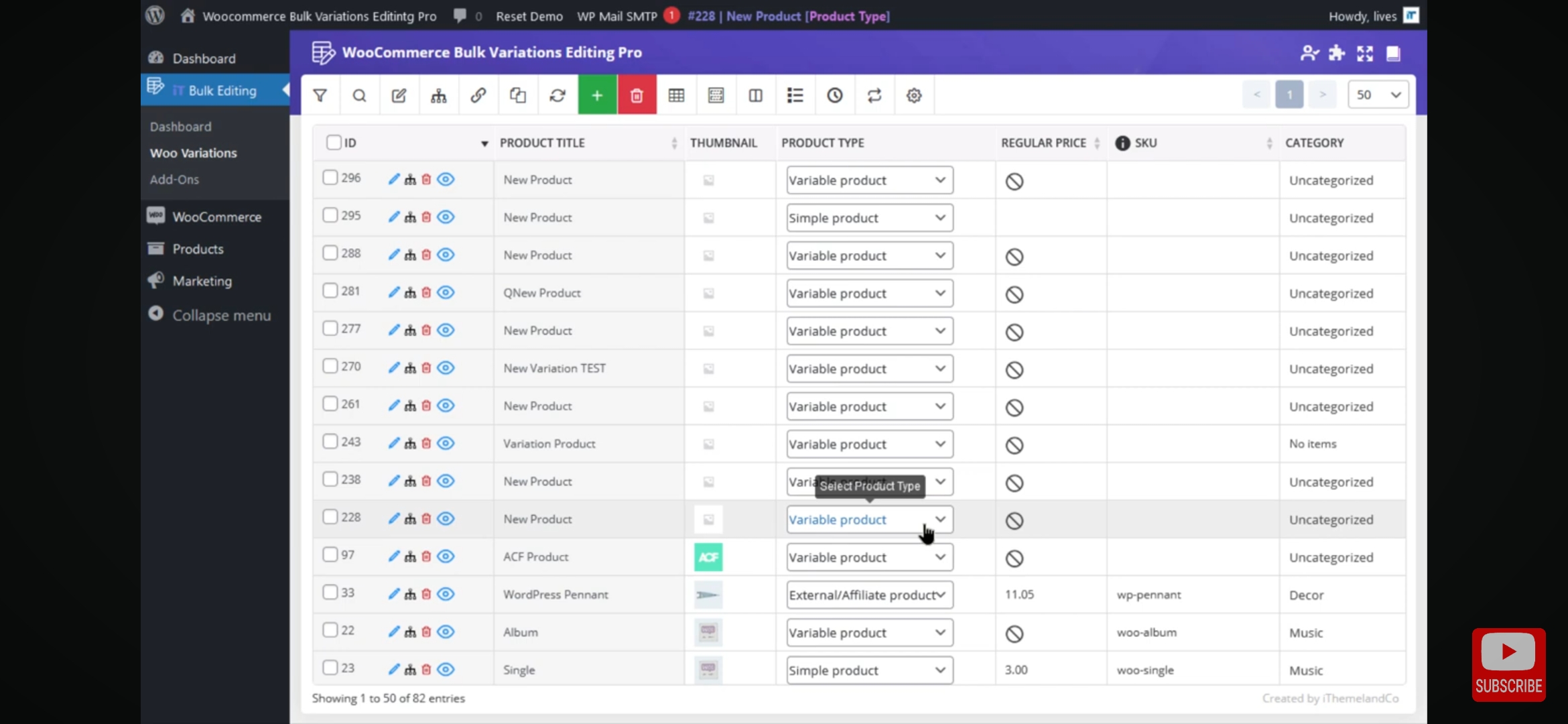
Task: Open the history clock icon
Action: tap(834, 95)
